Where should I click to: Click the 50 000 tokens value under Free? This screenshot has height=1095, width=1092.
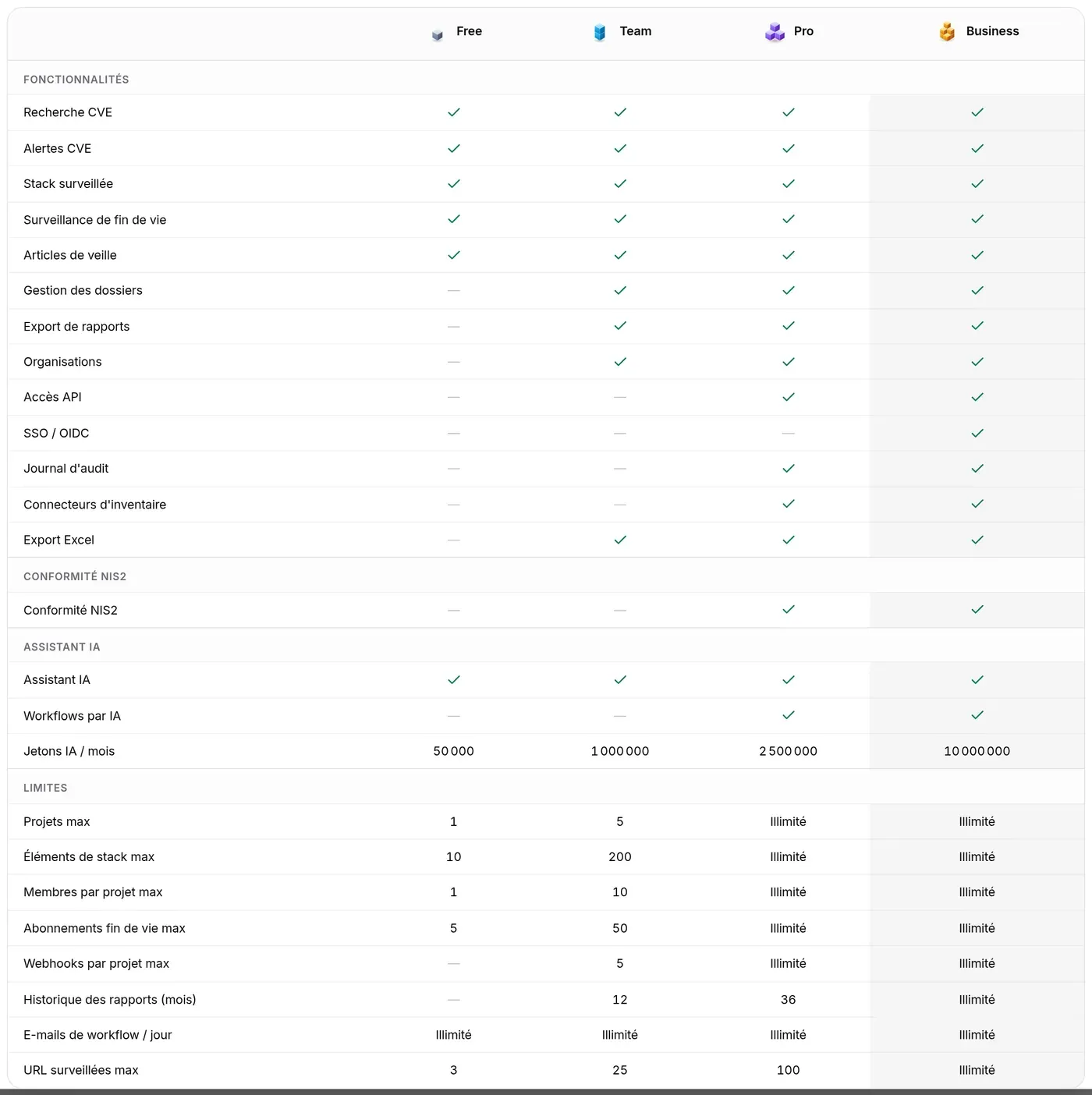[454, 751]
